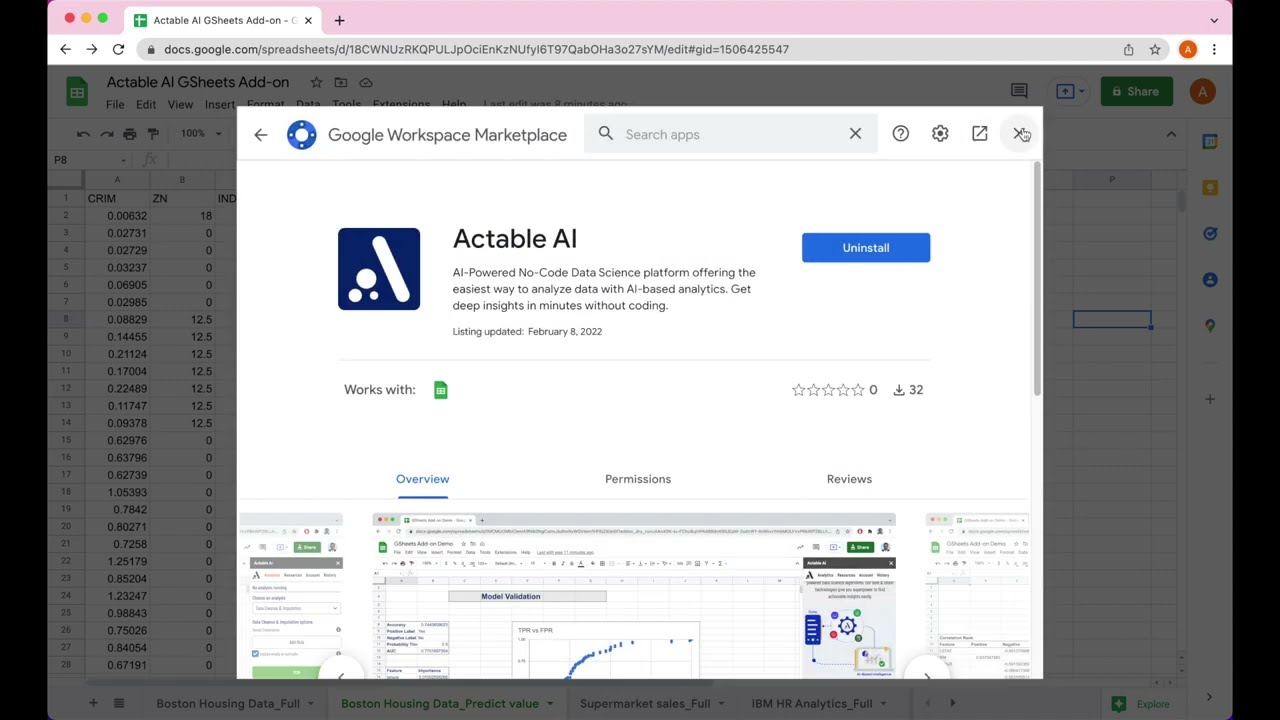
Task: Select row header 15
Action: [x=66, y=441]
